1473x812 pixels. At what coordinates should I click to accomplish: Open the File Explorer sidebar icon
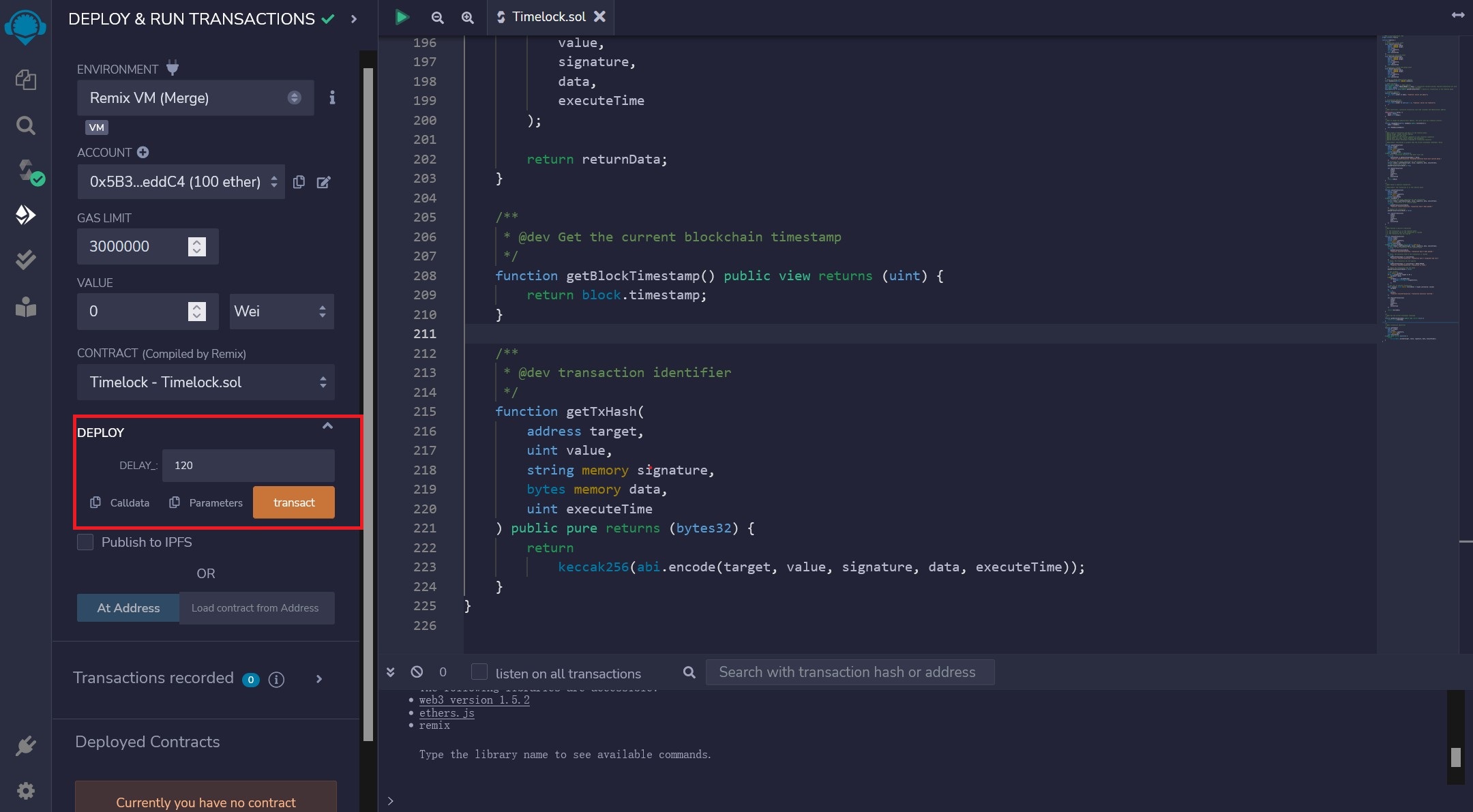click(26, 80)
